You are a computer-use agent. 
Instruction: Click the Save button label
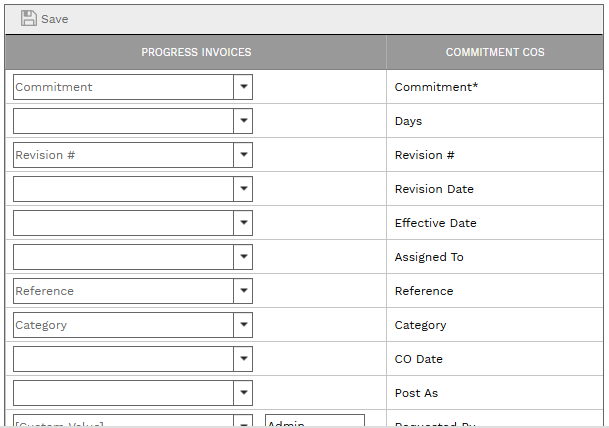55,19
